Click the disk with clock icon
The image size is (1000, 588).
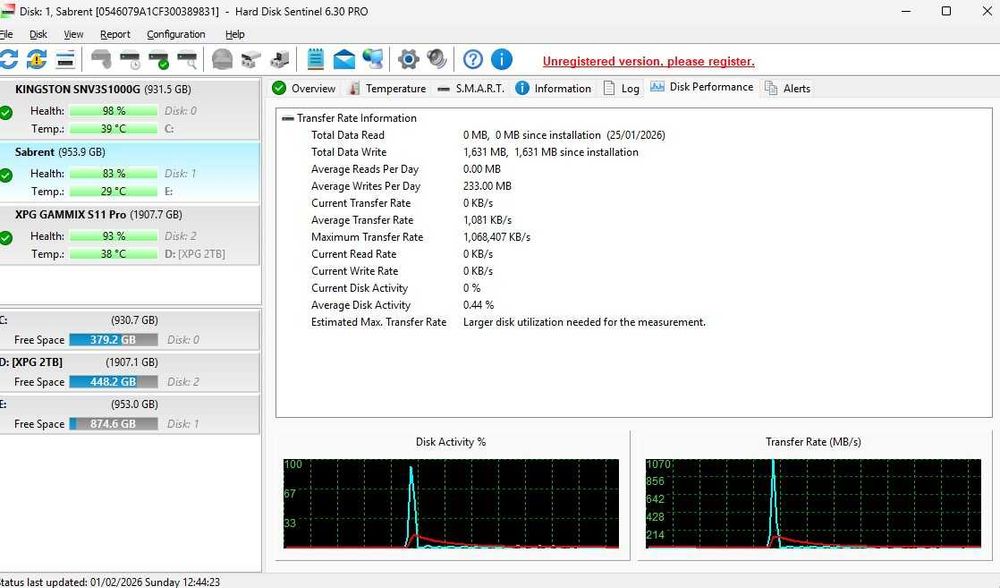point(130,59)
